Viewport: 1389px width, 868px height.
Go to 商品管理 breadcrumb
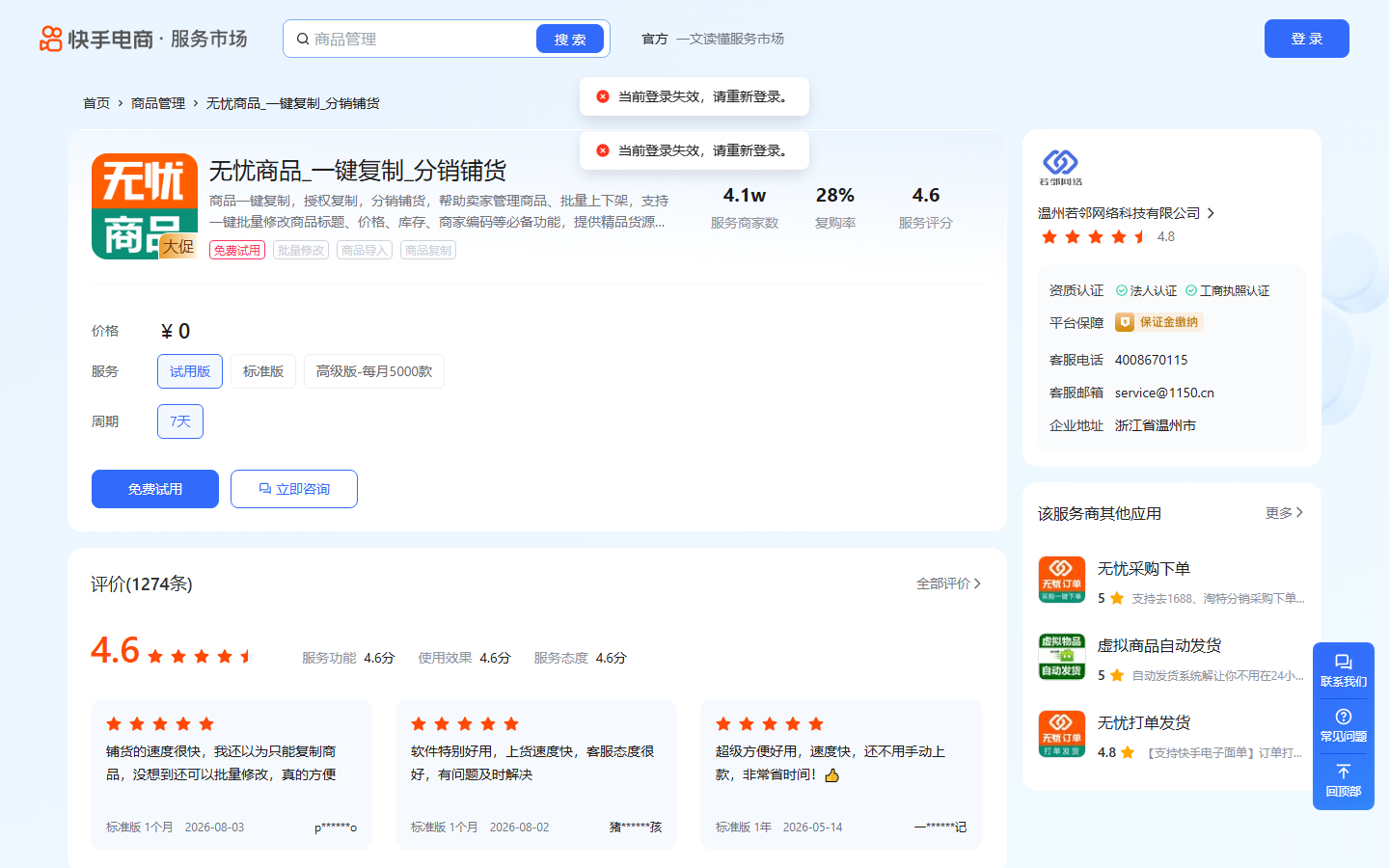158,103
